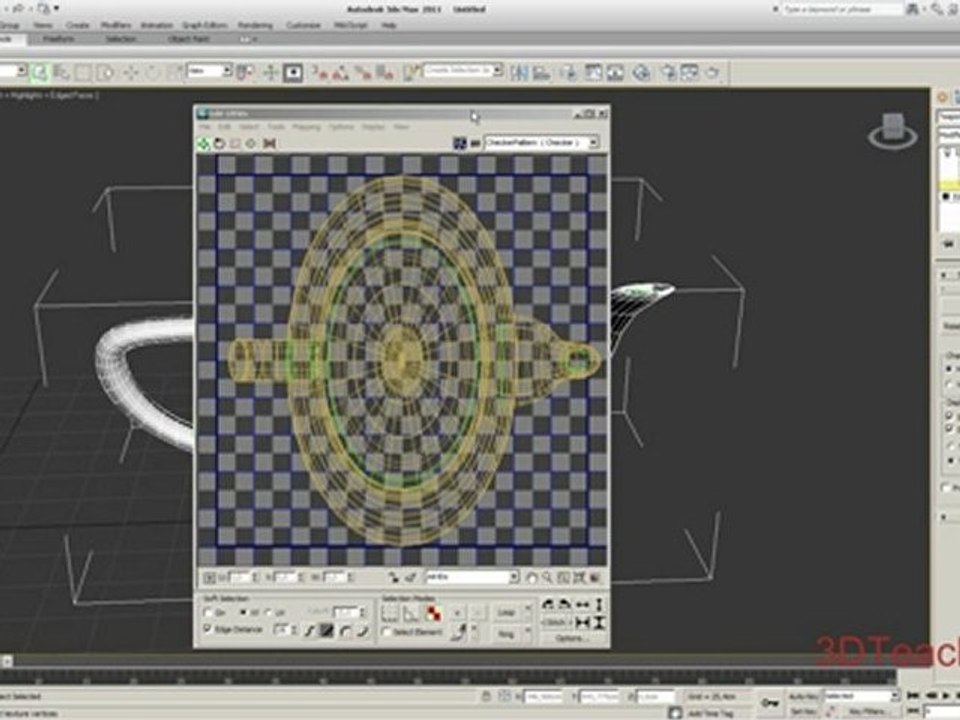Open the Named Selection Sets dropdown
This screenshot has height=720, width=960.
click(x=463, y=71)
